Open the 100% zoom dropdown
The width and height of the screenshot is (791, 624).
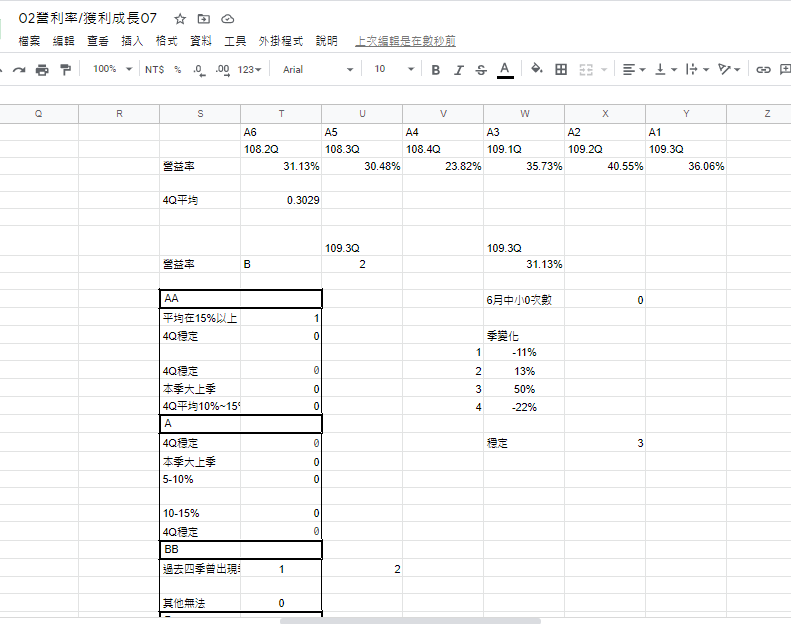(112, 69)
